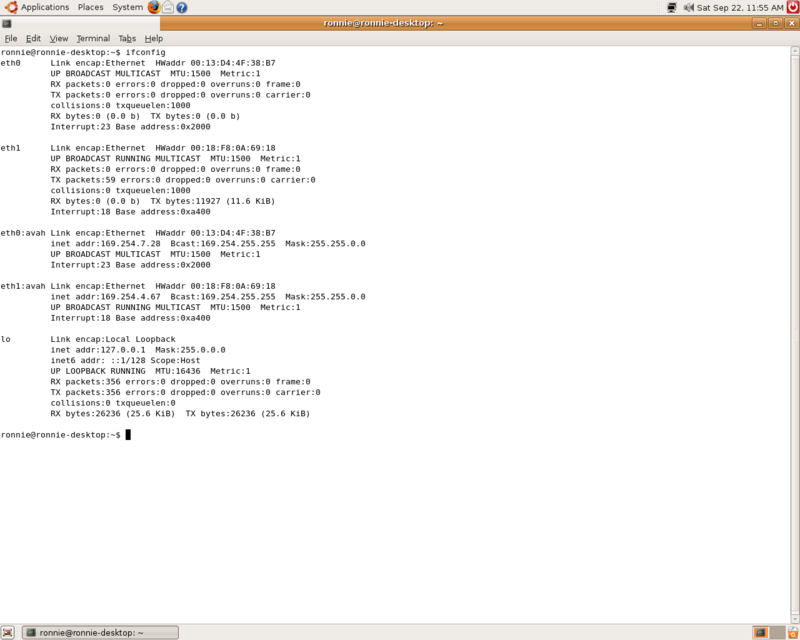The image size is (800, 640).
Task: Open the terminal File menu
Action: 11,38
